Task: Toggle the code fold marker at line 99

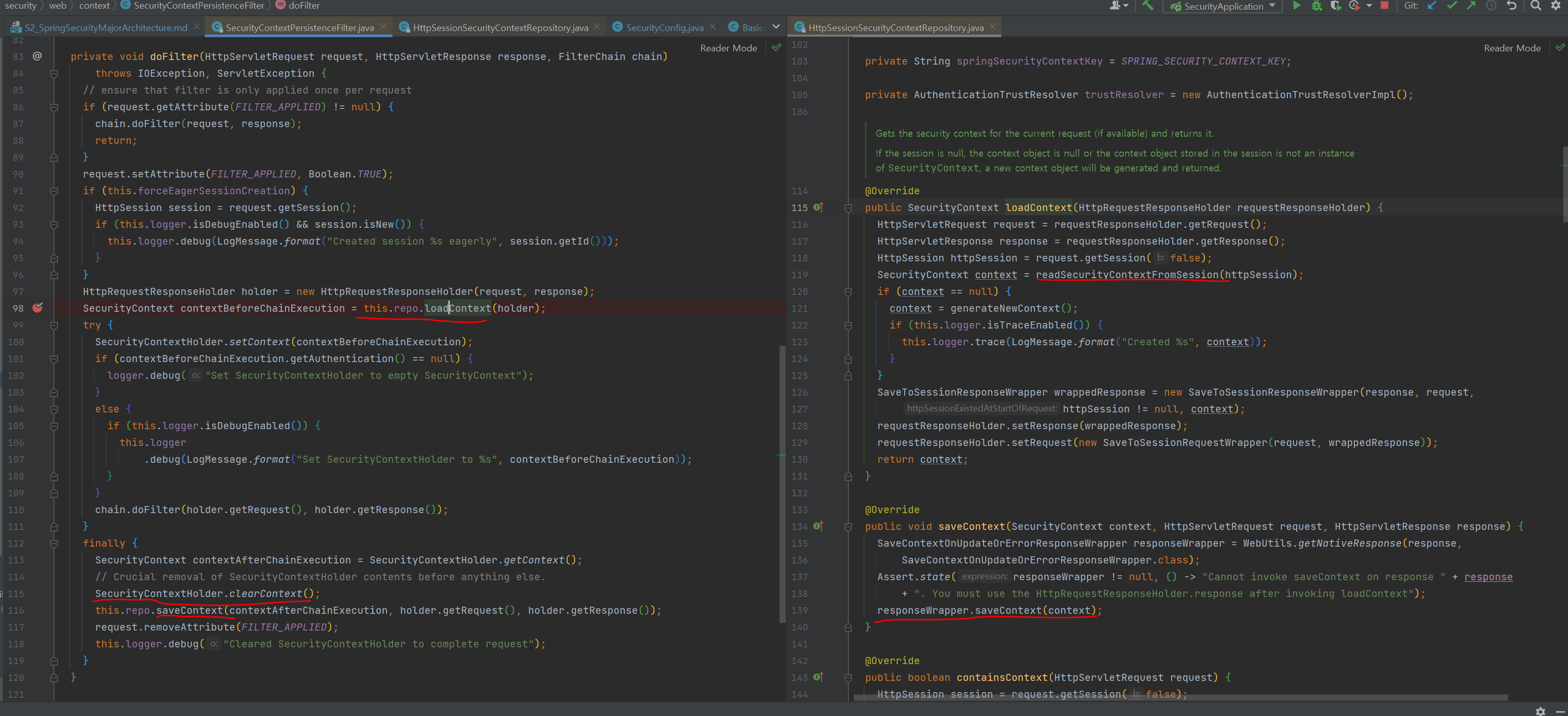Action: [53, 325]
